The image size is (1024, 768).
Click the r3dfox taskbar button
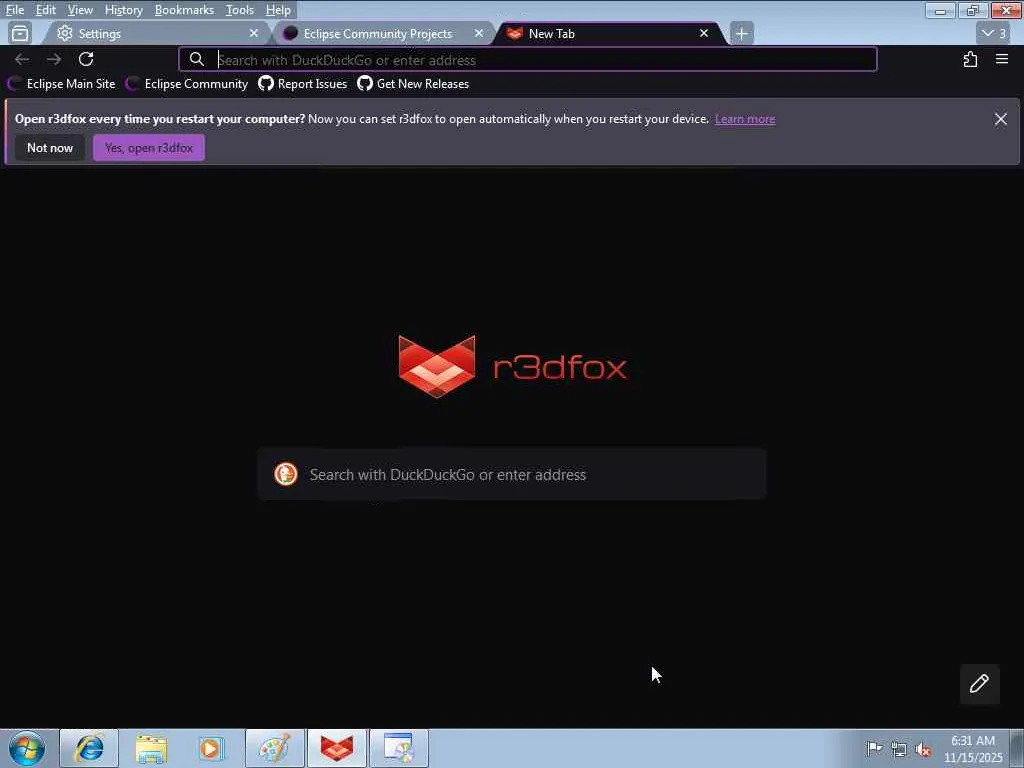coord(337,748)
